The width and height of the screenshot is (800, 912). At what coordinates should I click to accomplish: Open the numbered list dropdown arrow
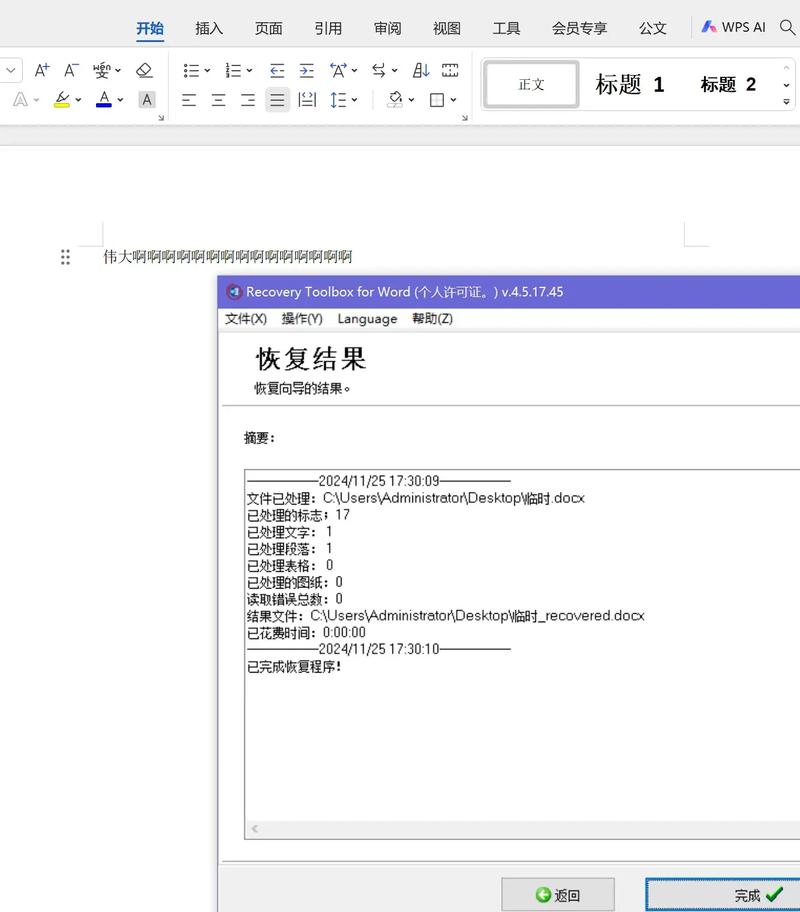pos(250,70)
